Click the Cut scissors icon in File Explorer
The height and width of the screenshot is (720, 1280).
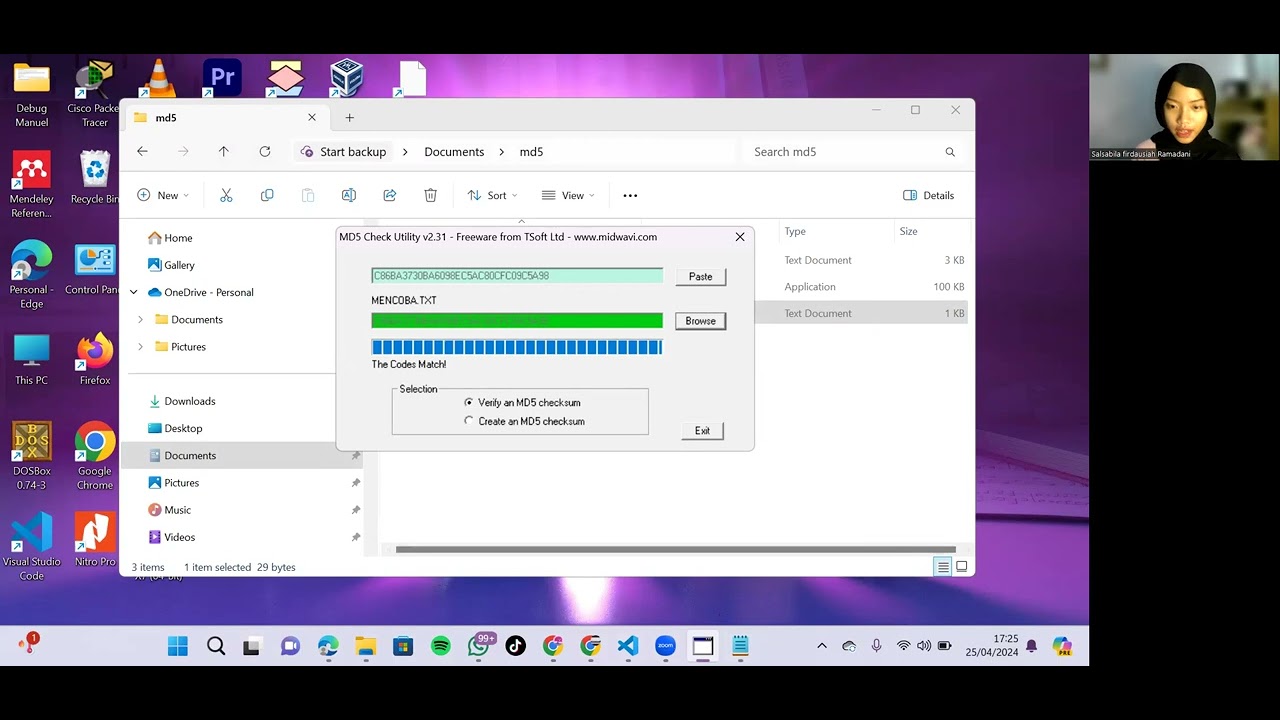click(226, 195)
